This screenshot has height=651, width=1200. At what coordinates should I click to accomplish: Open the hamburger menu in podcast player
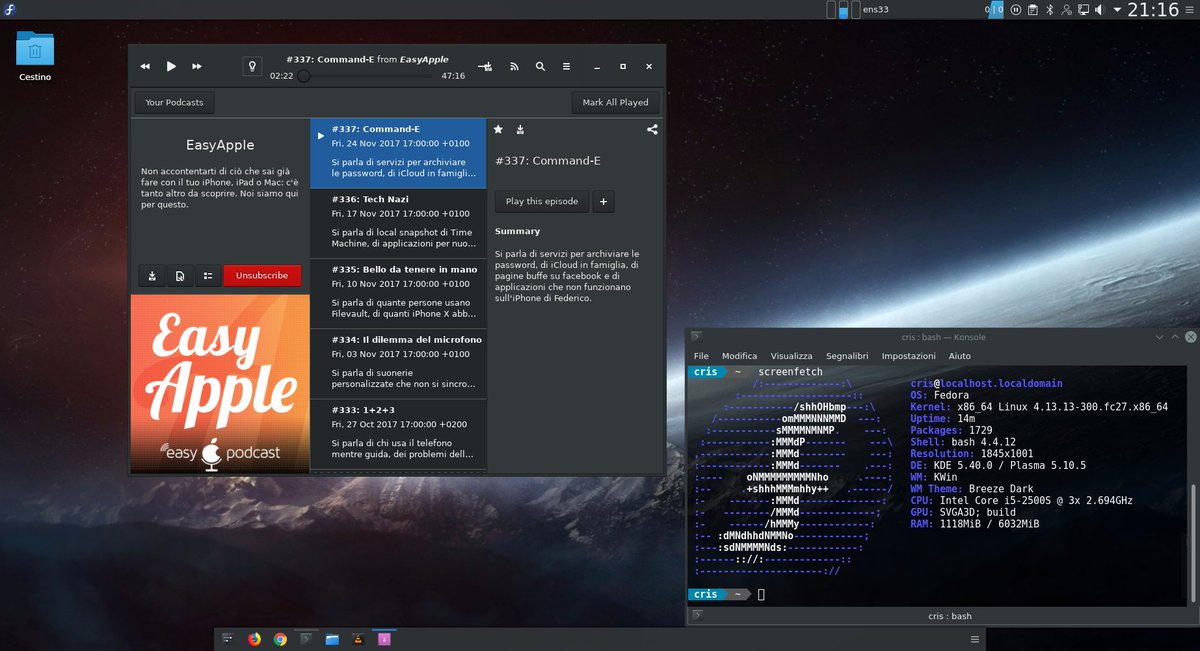pos(566,66)
